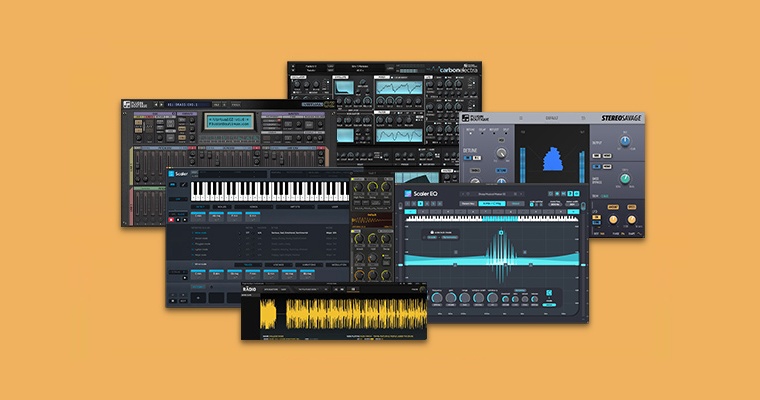Image resolution: width=760 pixels, height=400 pixels.
Task: Click the Plugin Boutique logo in VirtualCZ
Action: 135,105
